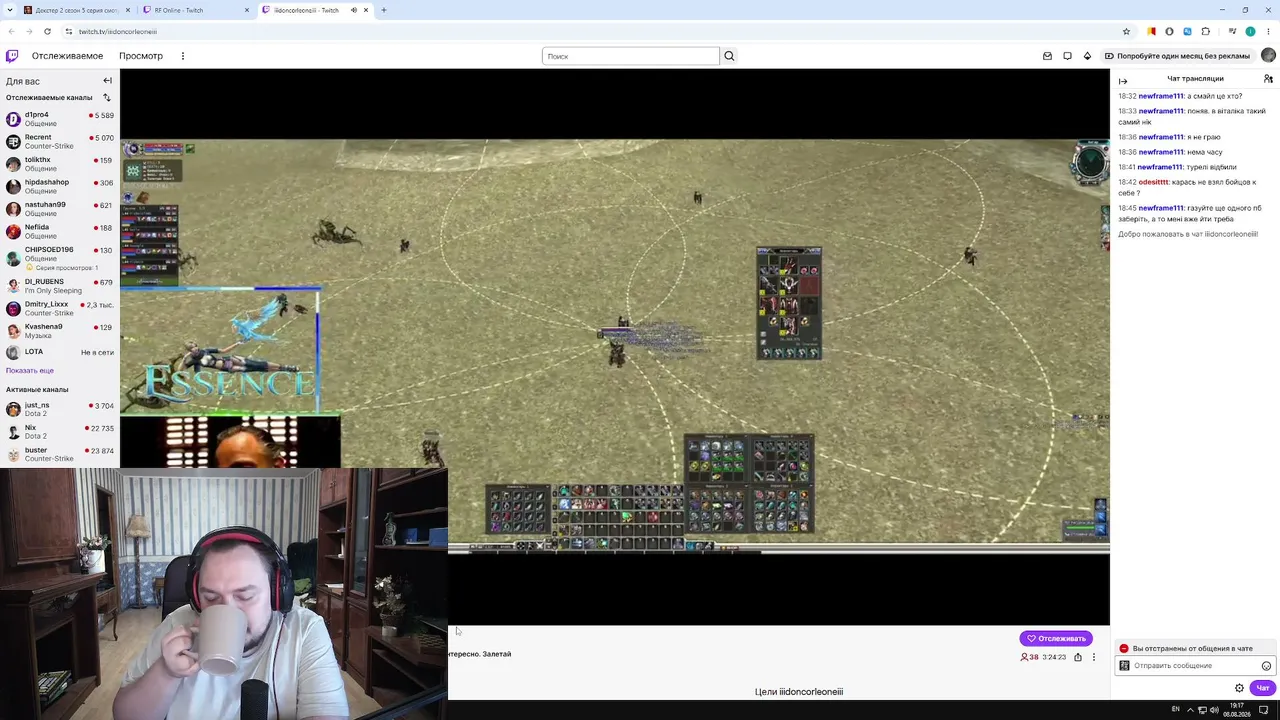Open stream options three-dot menu
The image size is (1280, 720).
(1094, 657)
